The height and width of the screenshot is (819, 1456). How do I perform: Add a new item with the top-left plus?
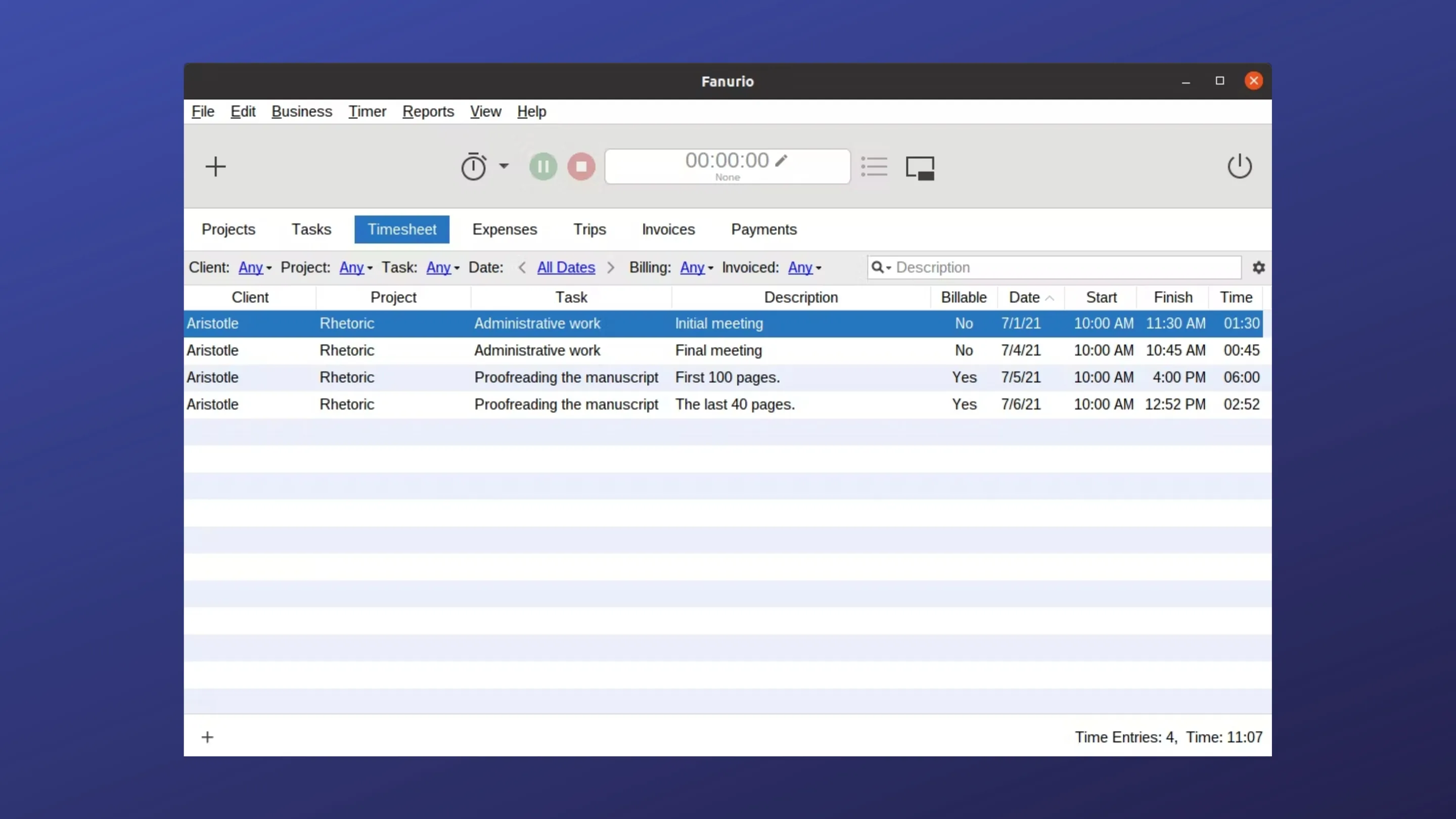[x=215, y=166]
